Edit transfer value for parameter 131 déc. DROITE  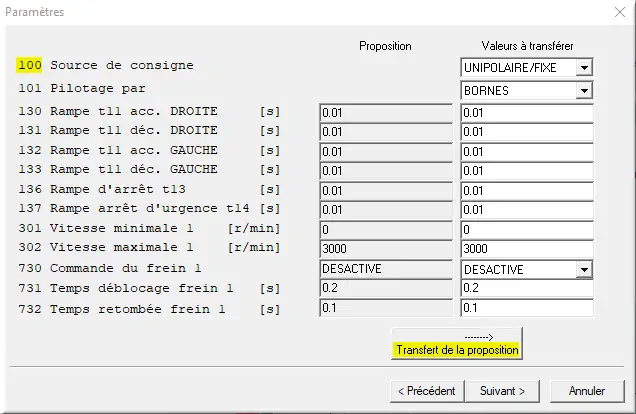pos(527,132)
